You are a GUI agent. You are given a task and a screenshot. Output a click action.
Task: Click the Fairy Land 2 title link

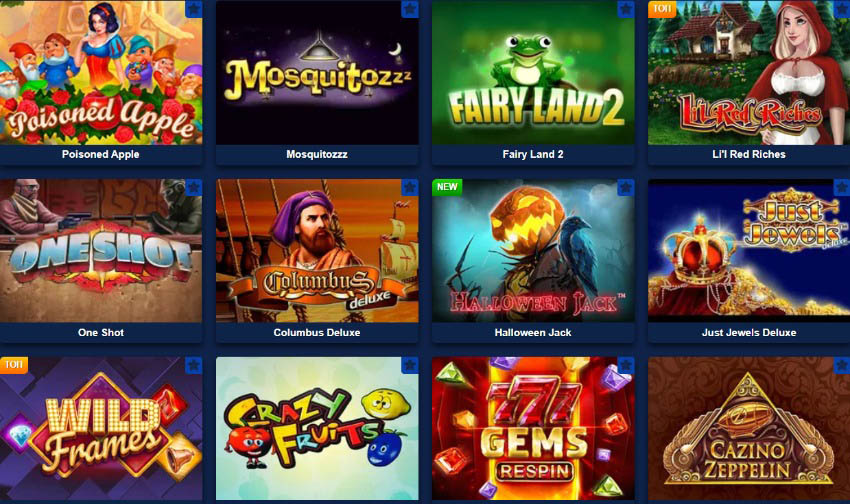[x=533, y=154]
